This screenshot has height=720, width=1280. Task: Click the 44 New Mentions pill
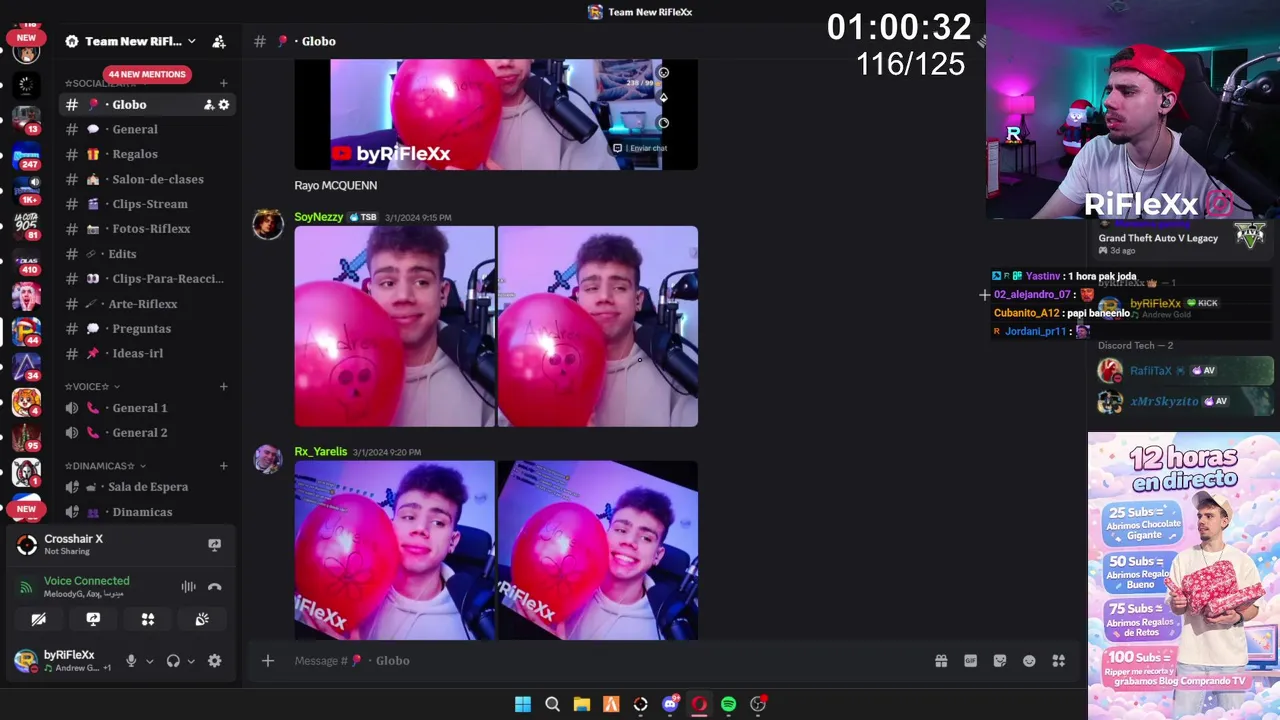(x=147, y=74)
